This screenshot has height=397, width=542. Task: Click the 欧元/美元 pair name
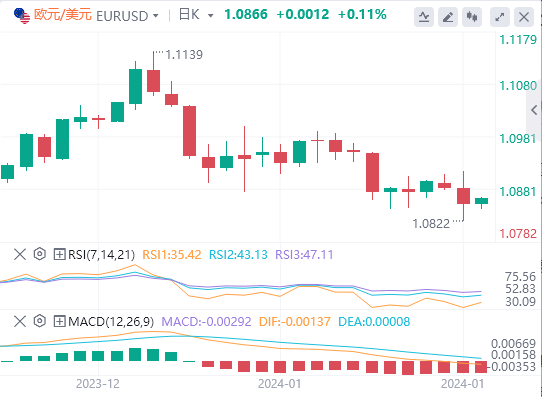click(63, 15)
